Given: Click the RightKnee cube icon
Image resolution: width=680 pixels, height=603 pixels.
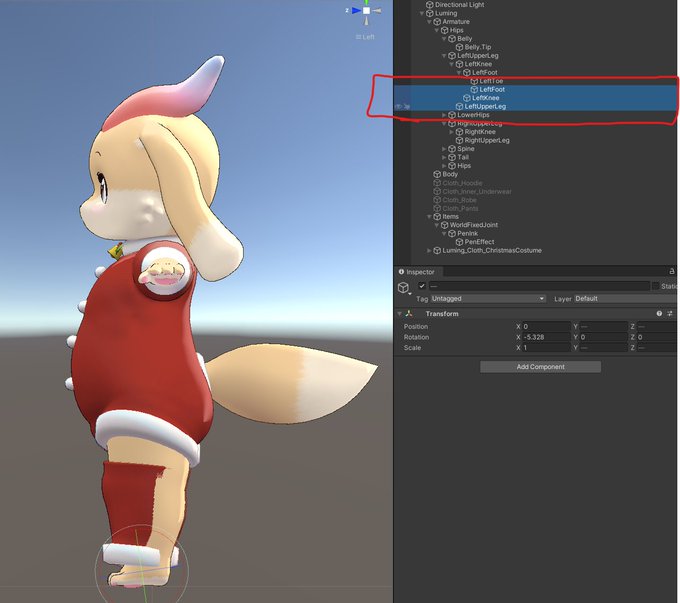Looking at the screenshot, I should click(459, 132).
